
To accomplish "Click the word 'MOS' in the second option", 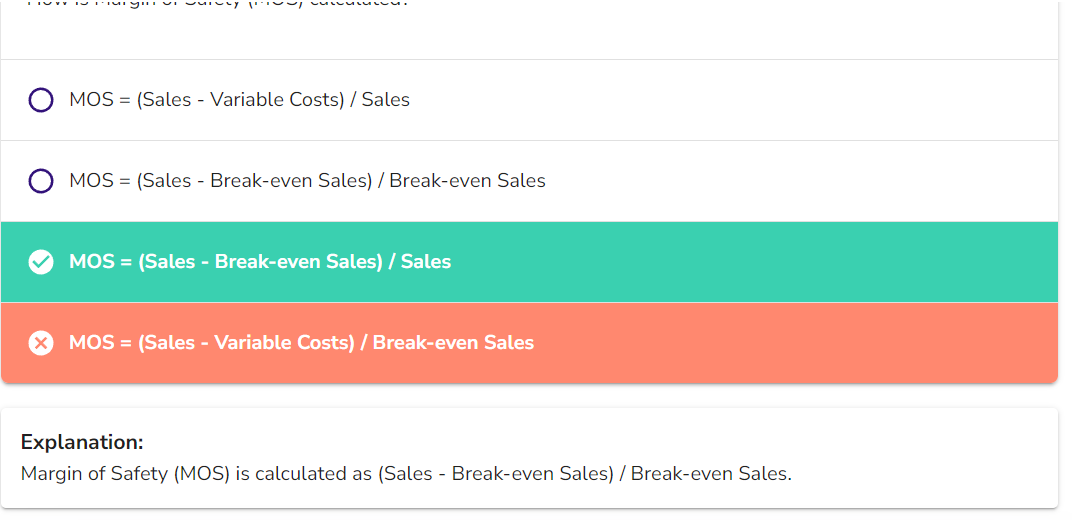I will (91, 181).
